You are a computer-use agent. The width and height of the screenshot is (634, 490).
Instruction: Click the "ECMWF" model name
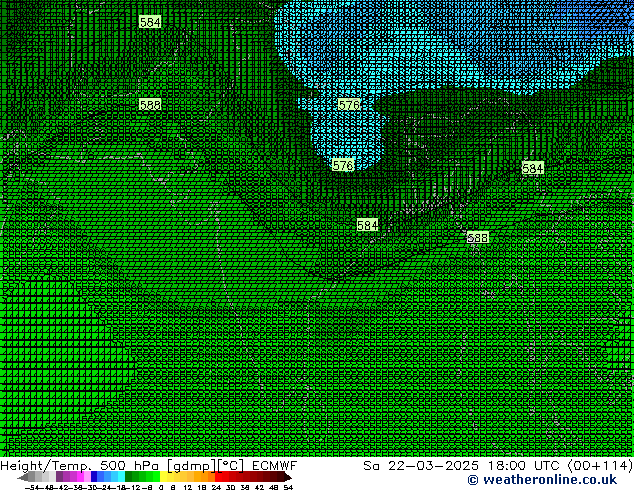[275, 466]
